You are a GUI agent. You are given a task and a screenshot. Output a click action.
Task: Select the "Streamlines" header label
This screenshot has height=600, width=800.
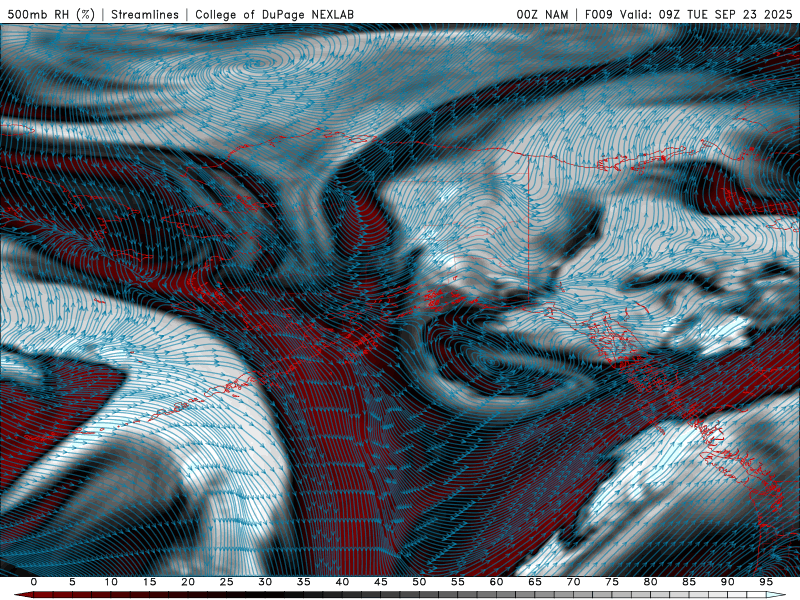145,14
